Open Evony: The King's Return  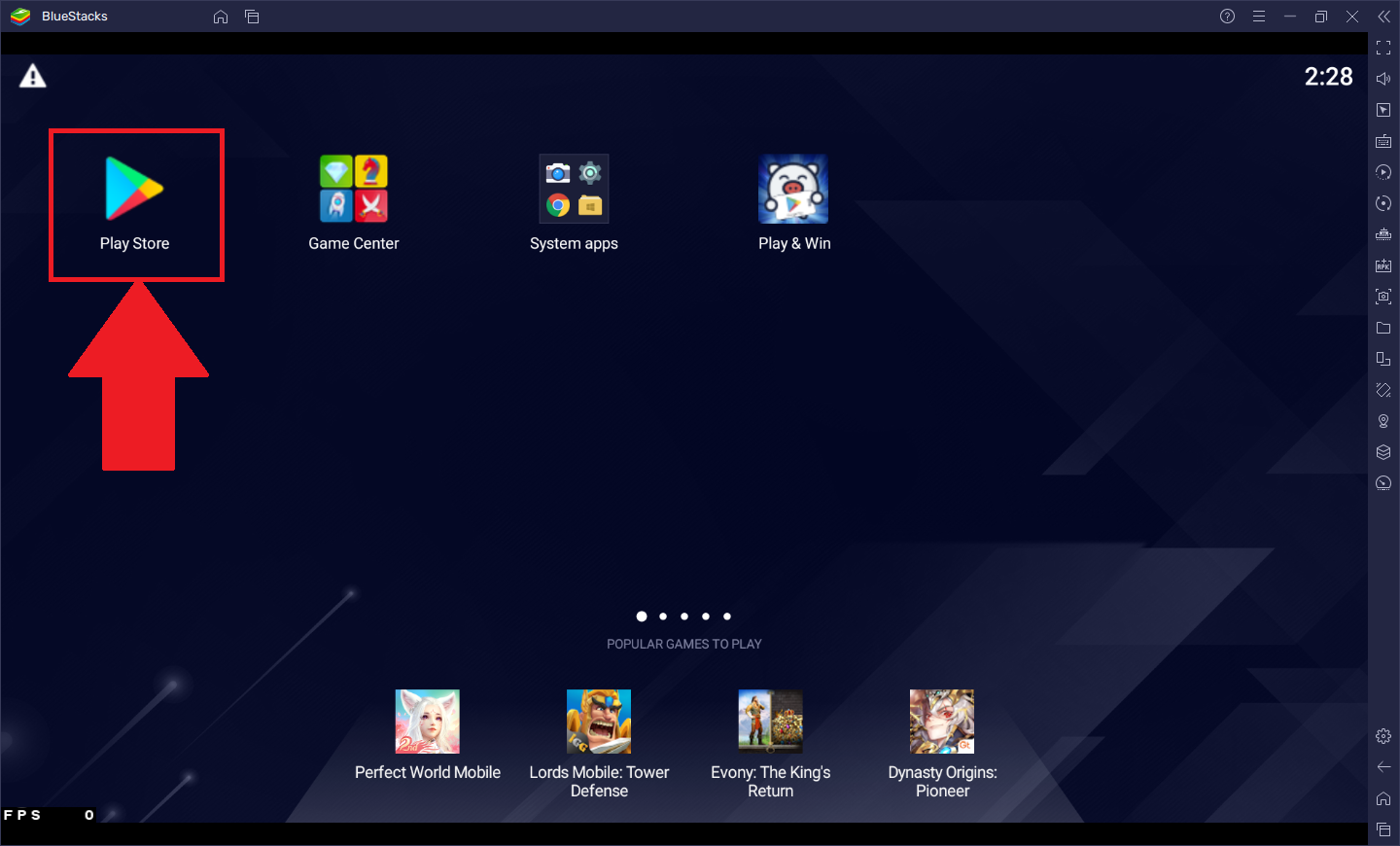tap(770, 721)
